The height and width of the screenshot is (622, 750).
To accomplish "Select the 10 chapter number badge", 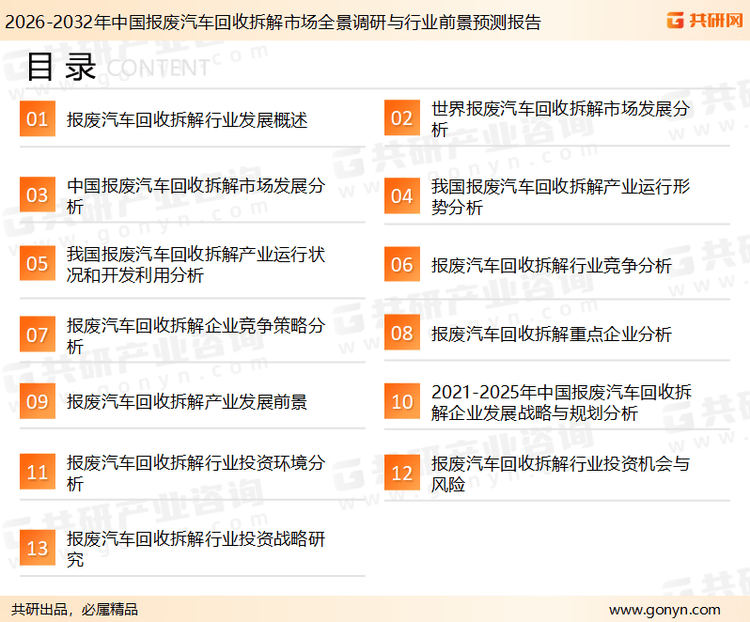I will click(402, 402).
